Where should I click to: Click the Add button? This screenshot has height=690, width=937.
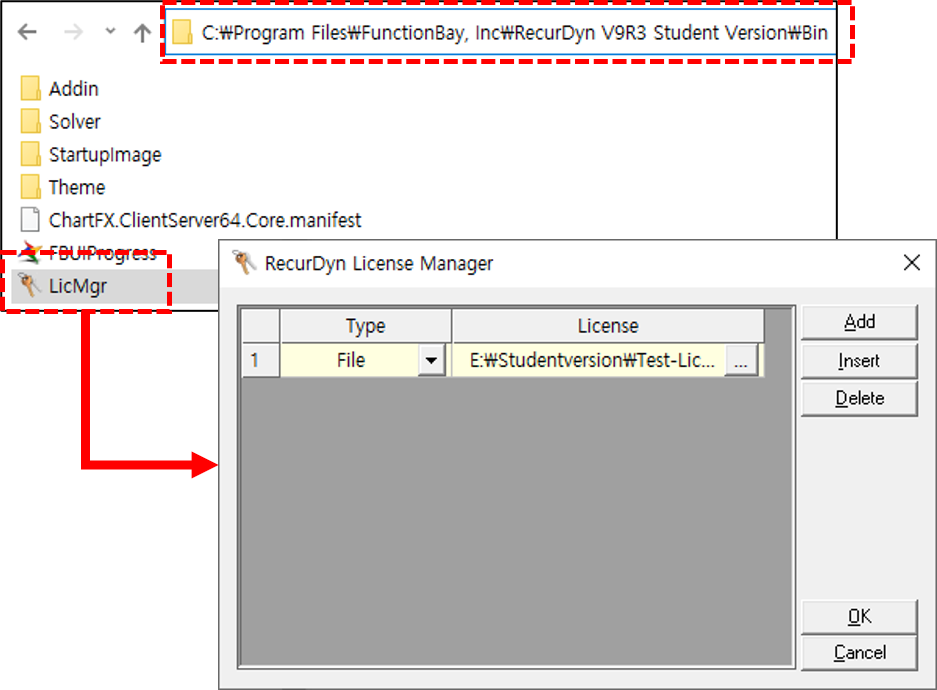click(x=859, y=322)
